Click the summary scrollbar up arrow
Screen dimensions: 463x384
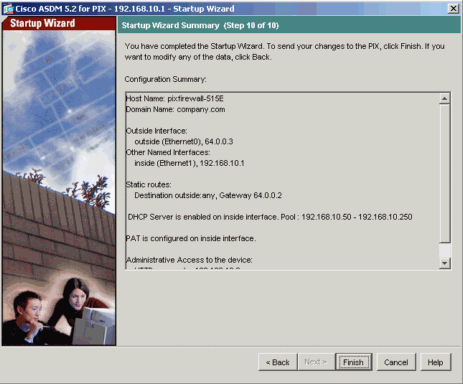(445, 99)
